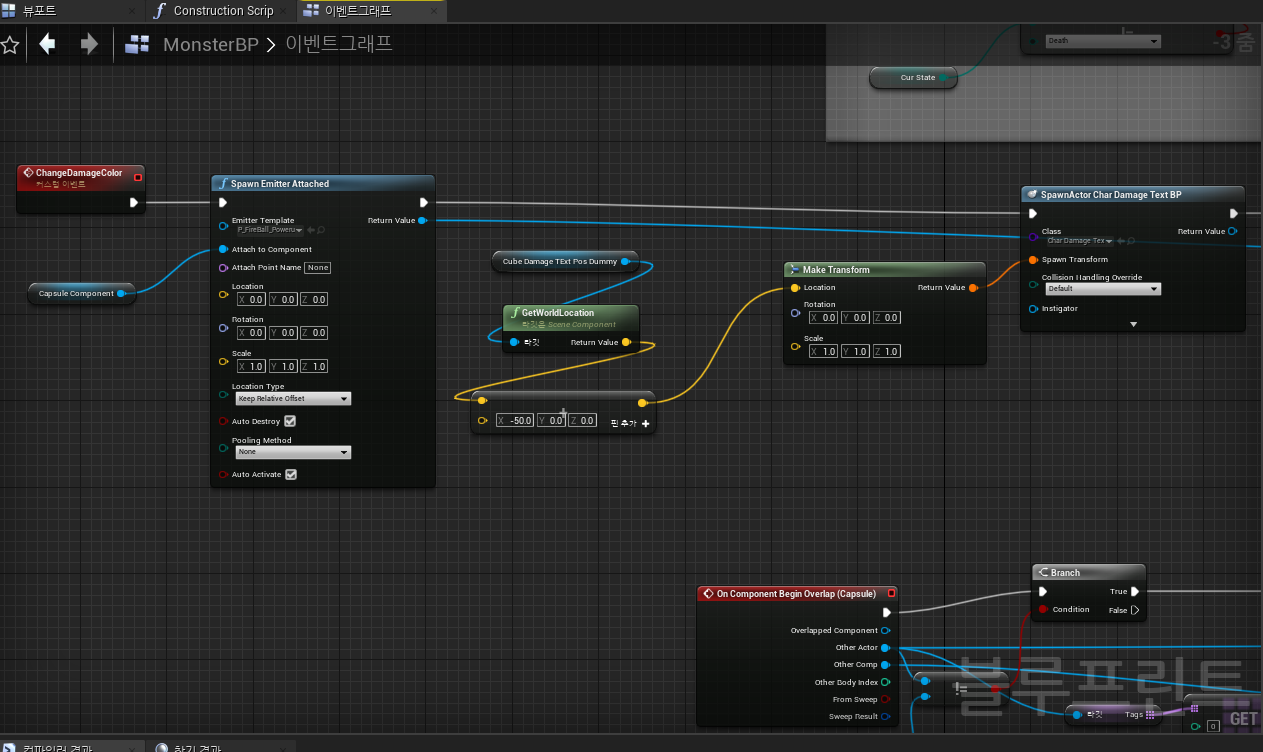Click the Make Transform Location pin
1263x752 pixels.
(x=795, y=287)
